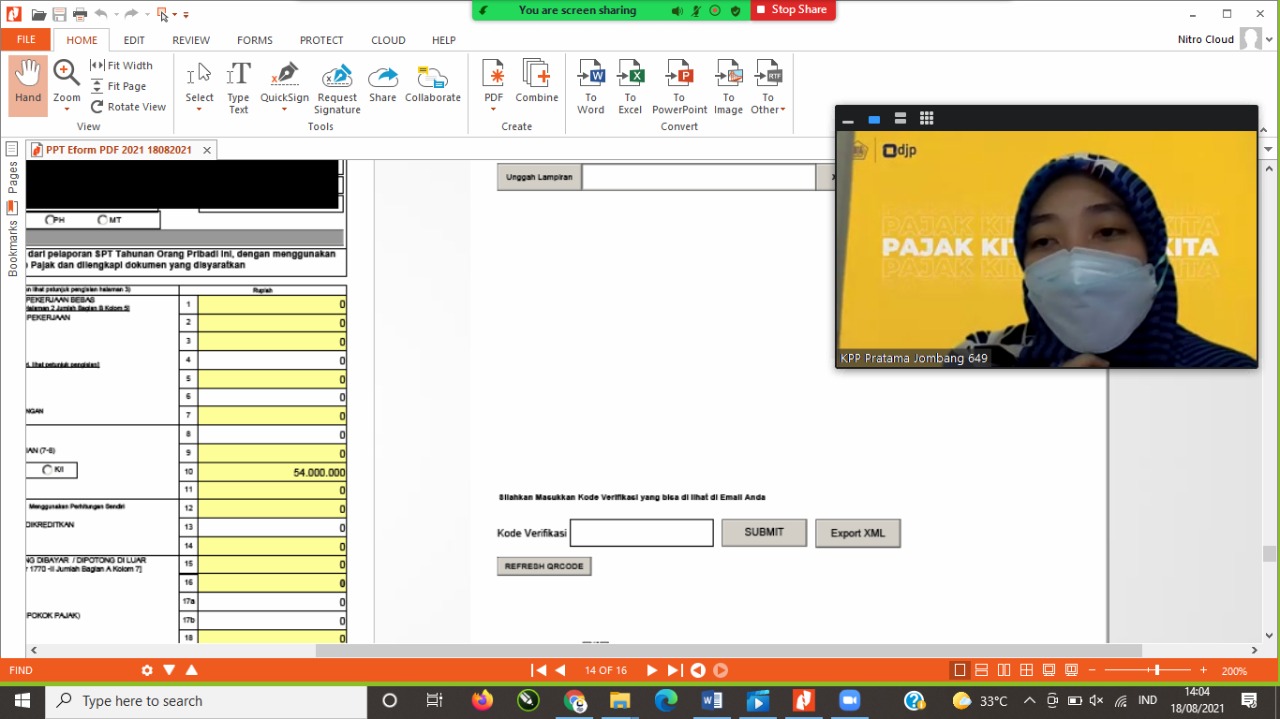
Task: Click the Export XML button
Action: pos(857,533)
